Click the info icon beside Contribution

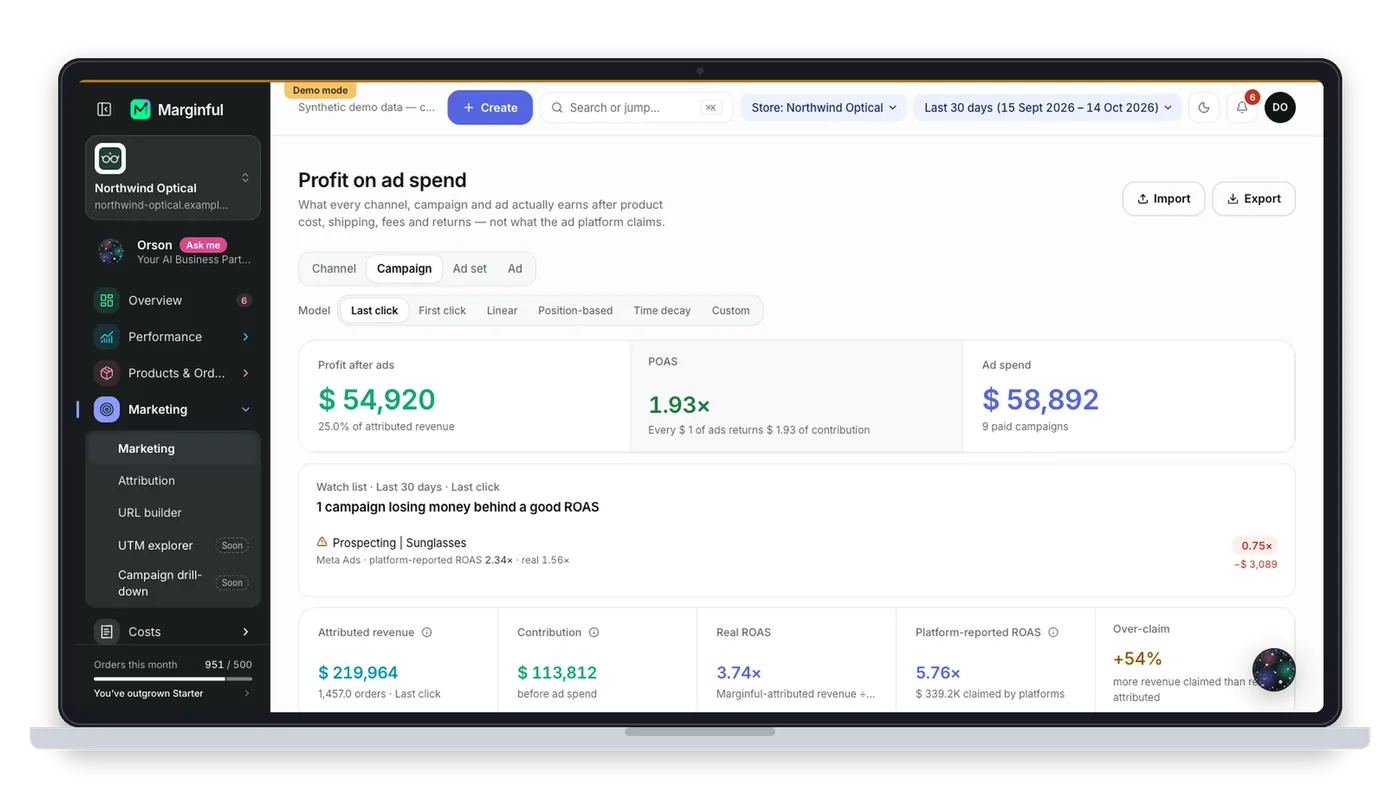pos(594,633)
